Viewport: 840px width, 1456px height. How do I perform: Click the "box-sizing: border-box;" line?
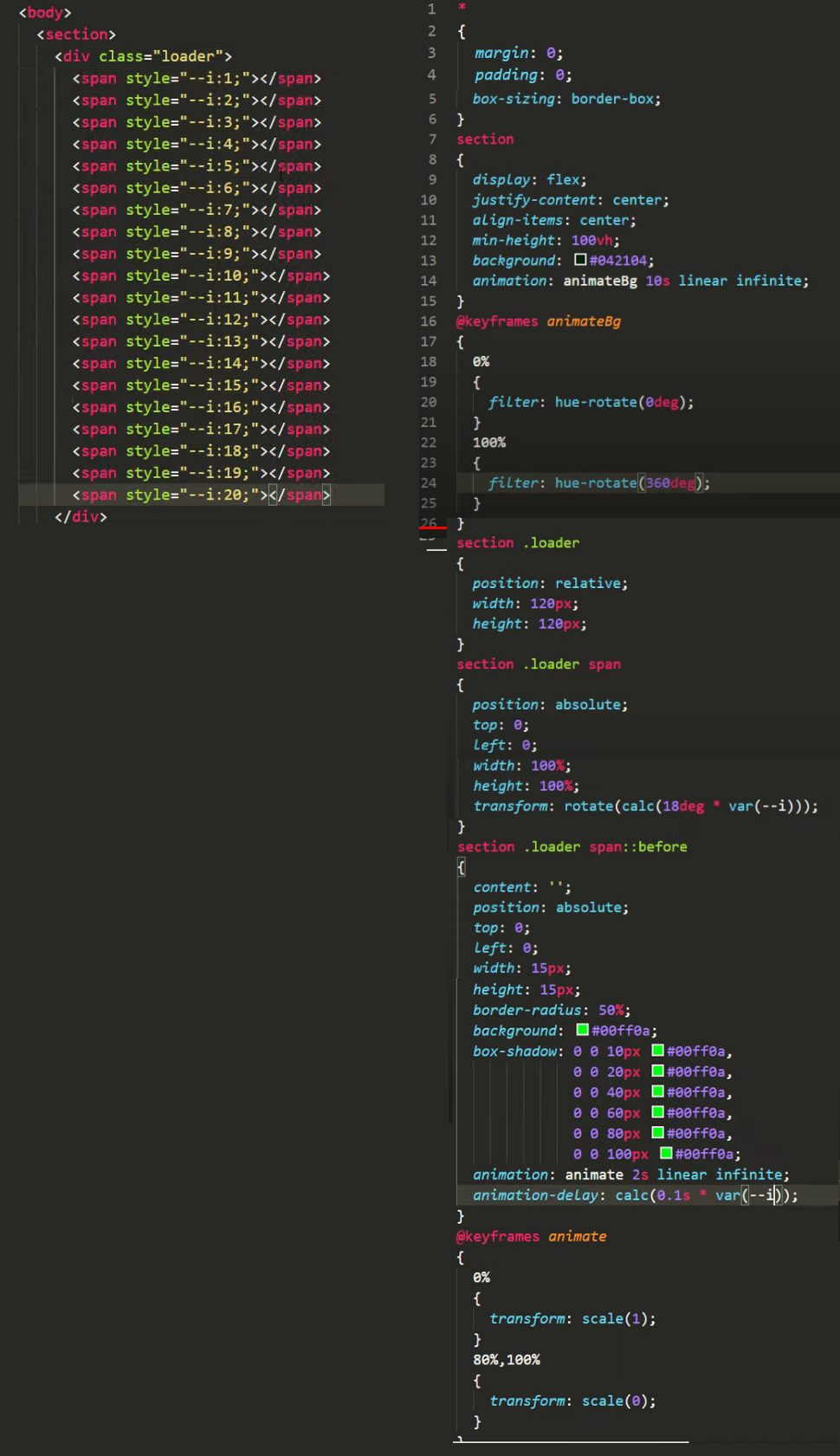[x=566, y=99]
